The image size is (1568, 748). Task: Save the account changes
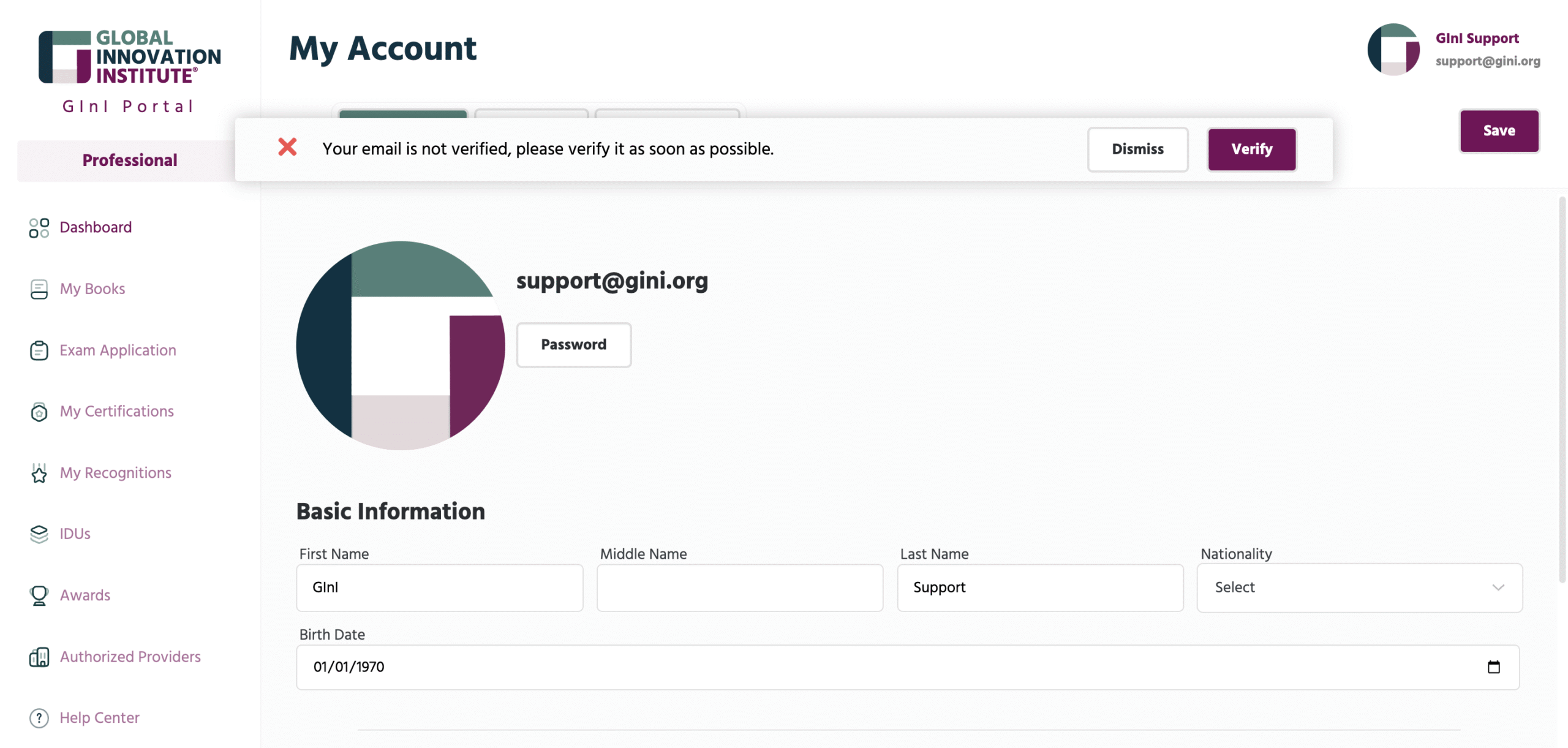click(x=1499, y=130)
